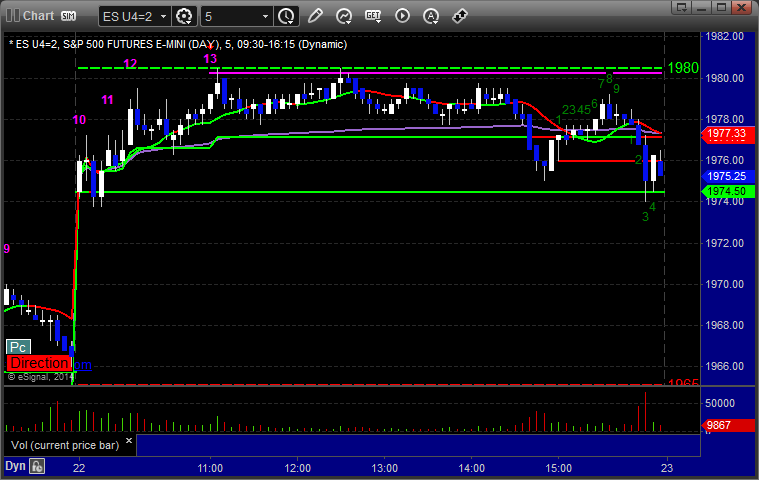Viewport: 759px width, 480px height.
Task: Click the 1966.00 price axis label
Action: (x=725, y=366)
